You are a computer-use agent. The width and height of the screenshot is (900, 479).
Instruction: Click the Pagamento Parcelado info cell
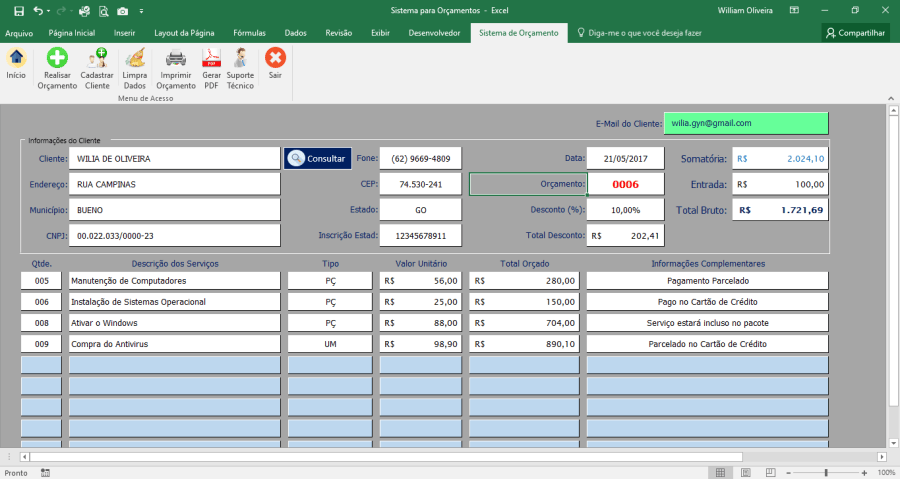tap(708, 281)
